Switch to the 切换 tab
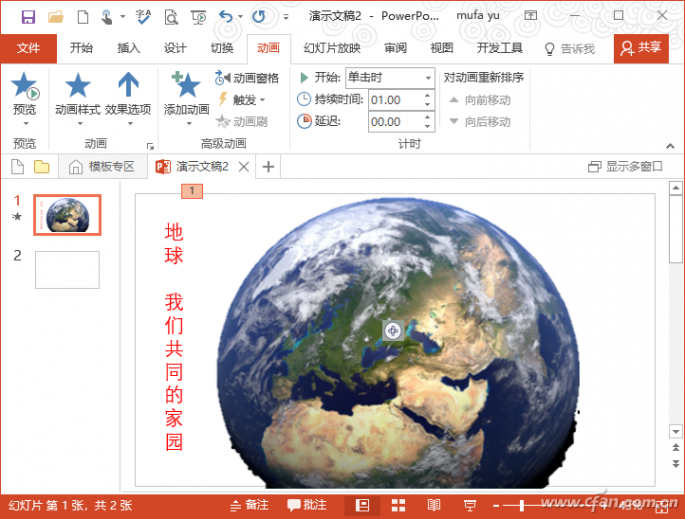The image size is (685, 519). point(222,48)
